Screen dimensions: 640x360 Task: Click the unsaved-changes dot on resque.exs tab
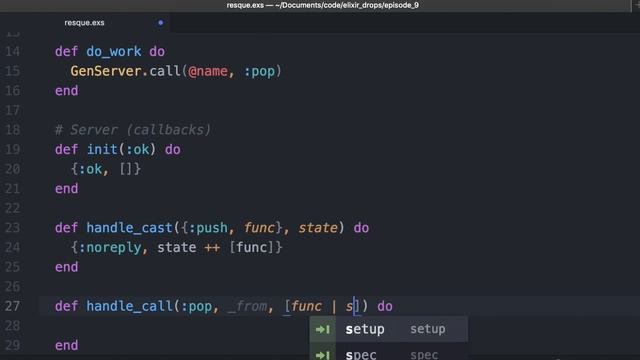pos(161,22)
